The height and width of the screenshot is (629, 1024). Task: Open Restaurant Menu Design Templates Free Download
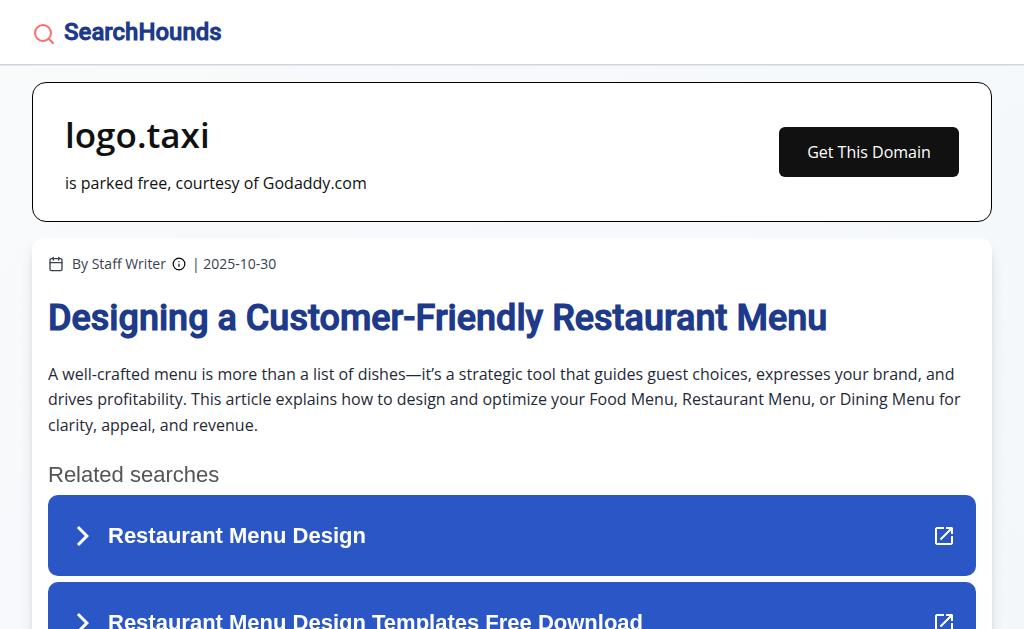375,621
